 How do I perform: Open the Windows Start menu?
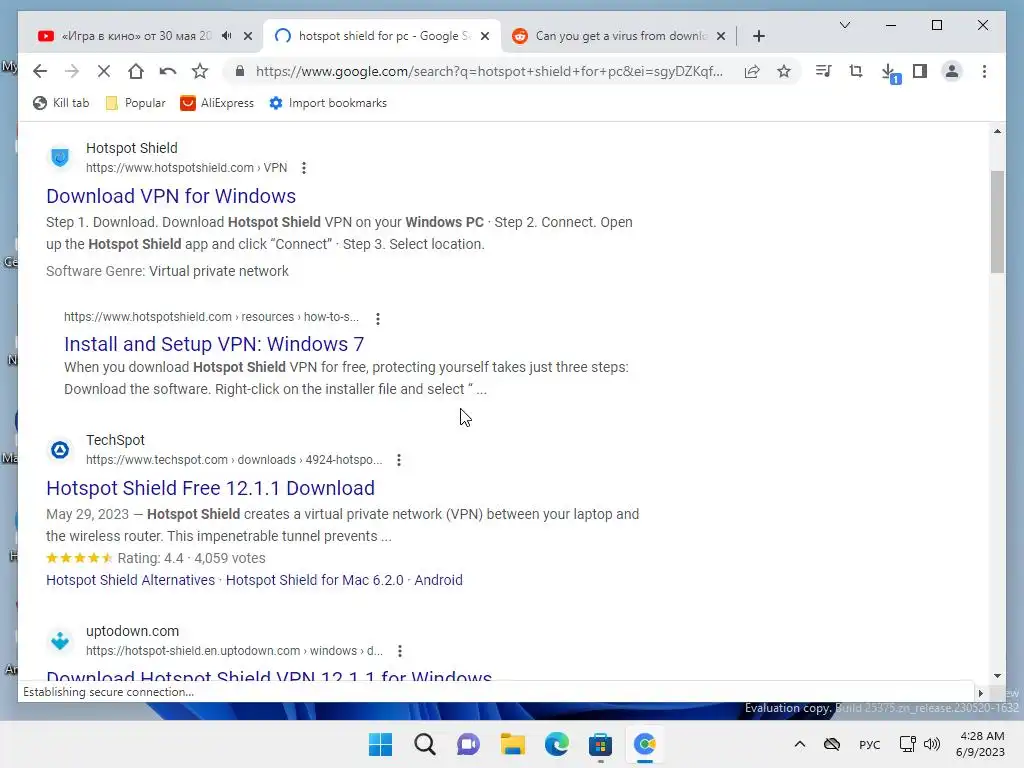pos(380,744)
